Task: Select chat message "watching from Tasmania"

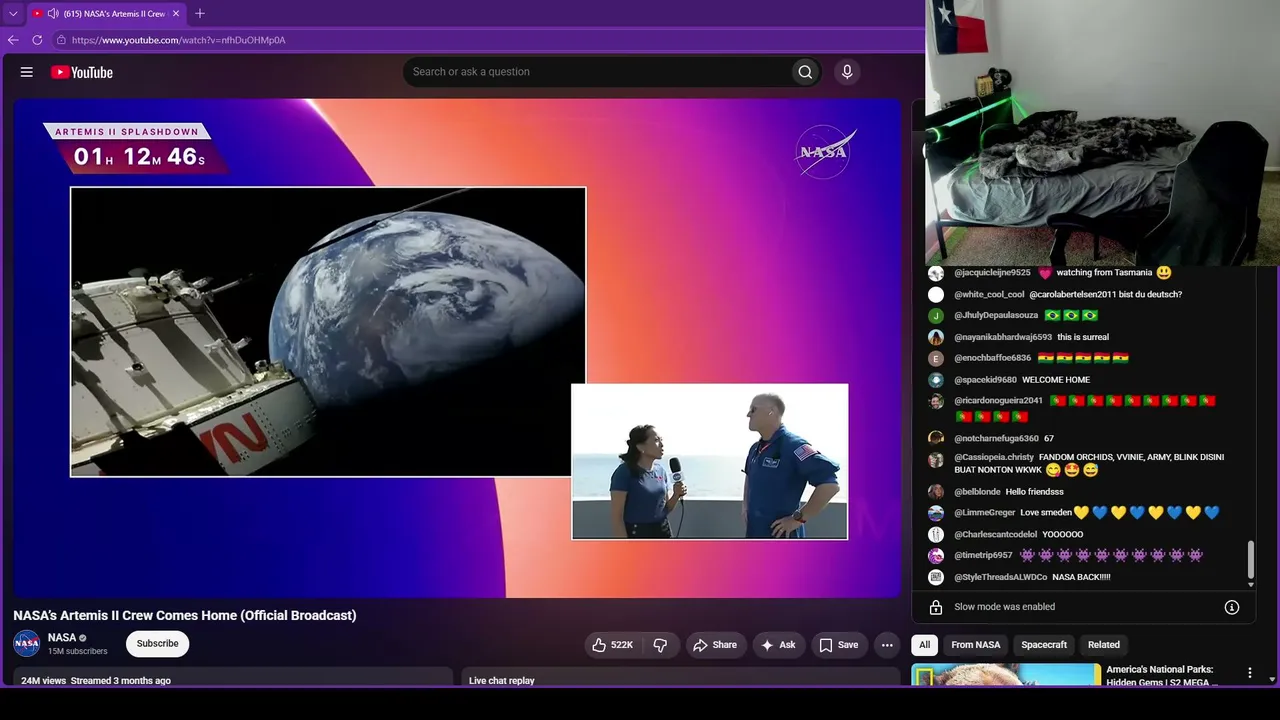Action: [x=1104, y=273]
